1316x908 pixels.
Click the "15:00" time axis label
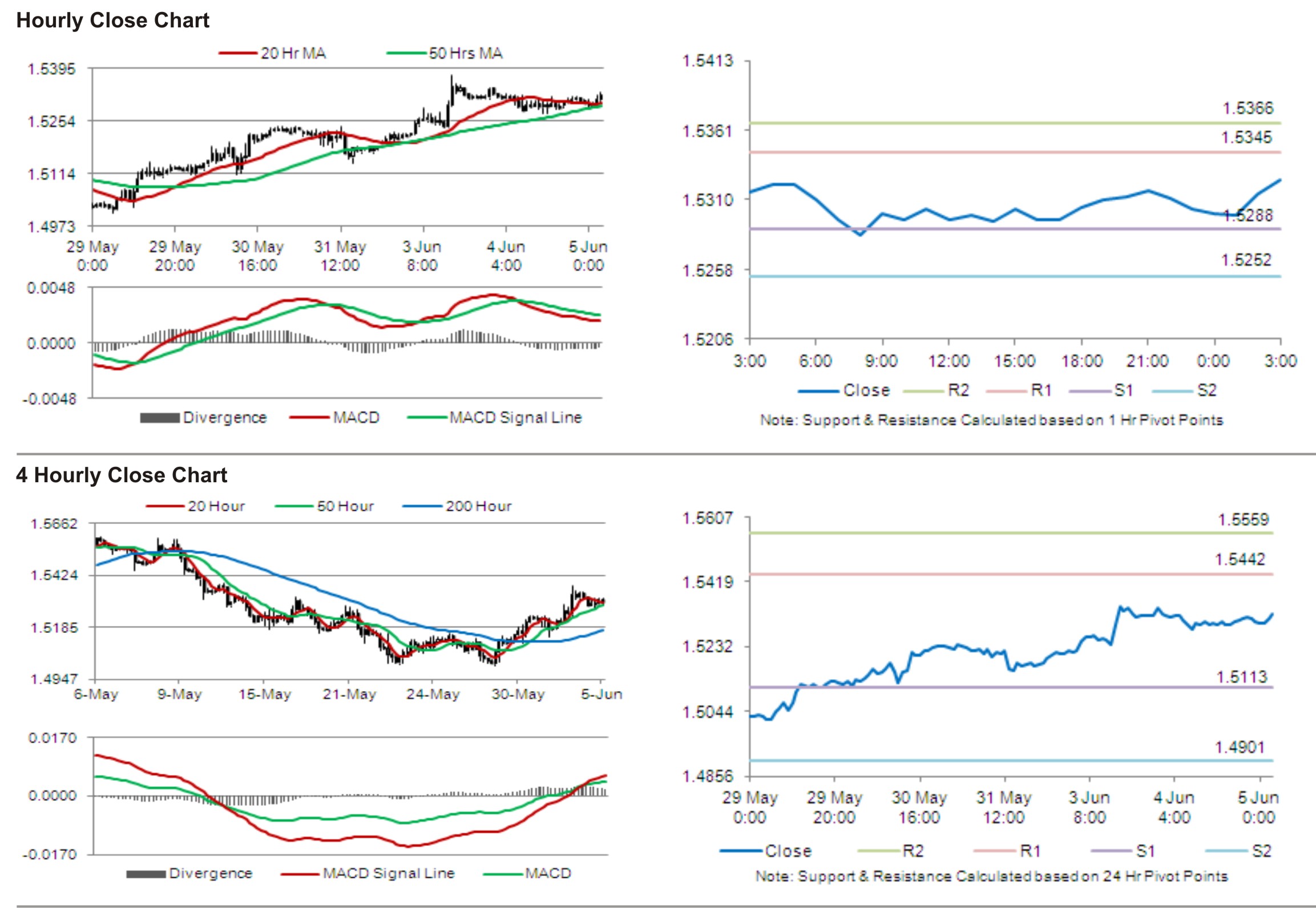(1015, 361)
